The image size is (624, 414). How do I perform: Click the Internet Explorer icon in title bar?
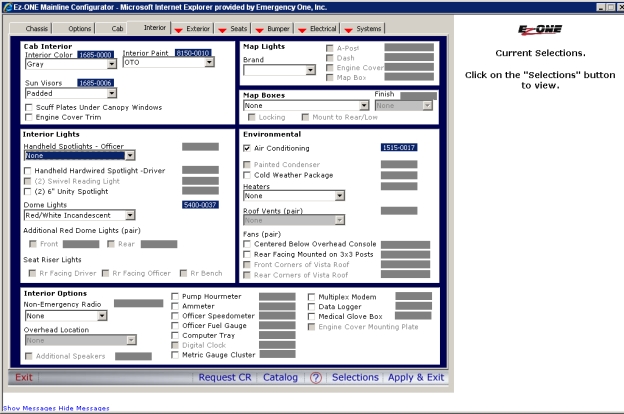(x=7, y=7)
